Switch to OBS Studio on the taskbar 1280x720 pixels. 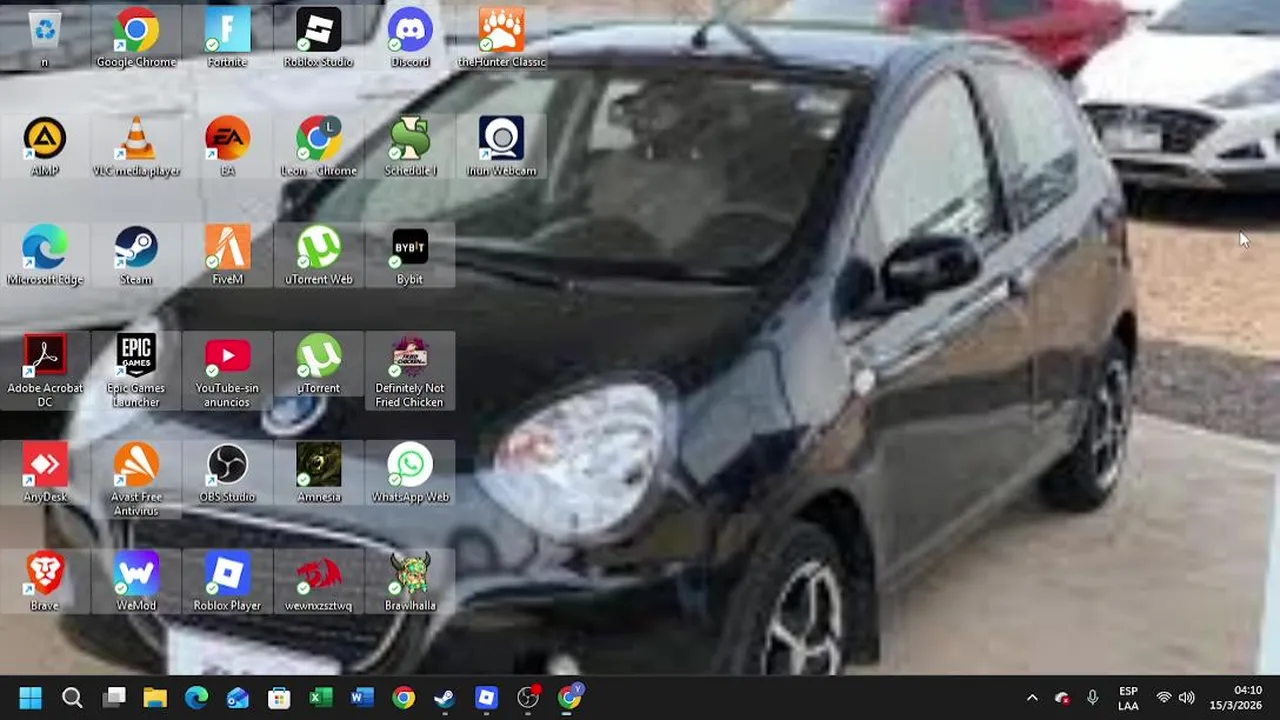[x=528, y=697]
